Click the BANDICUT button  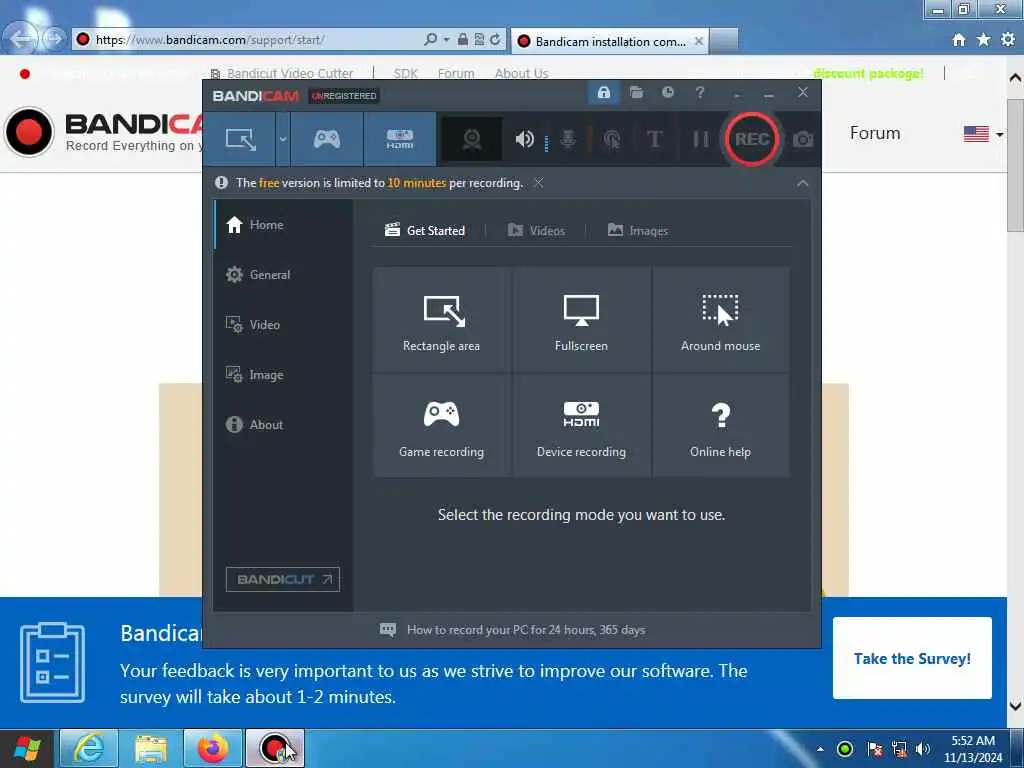(x=283, y=579)
